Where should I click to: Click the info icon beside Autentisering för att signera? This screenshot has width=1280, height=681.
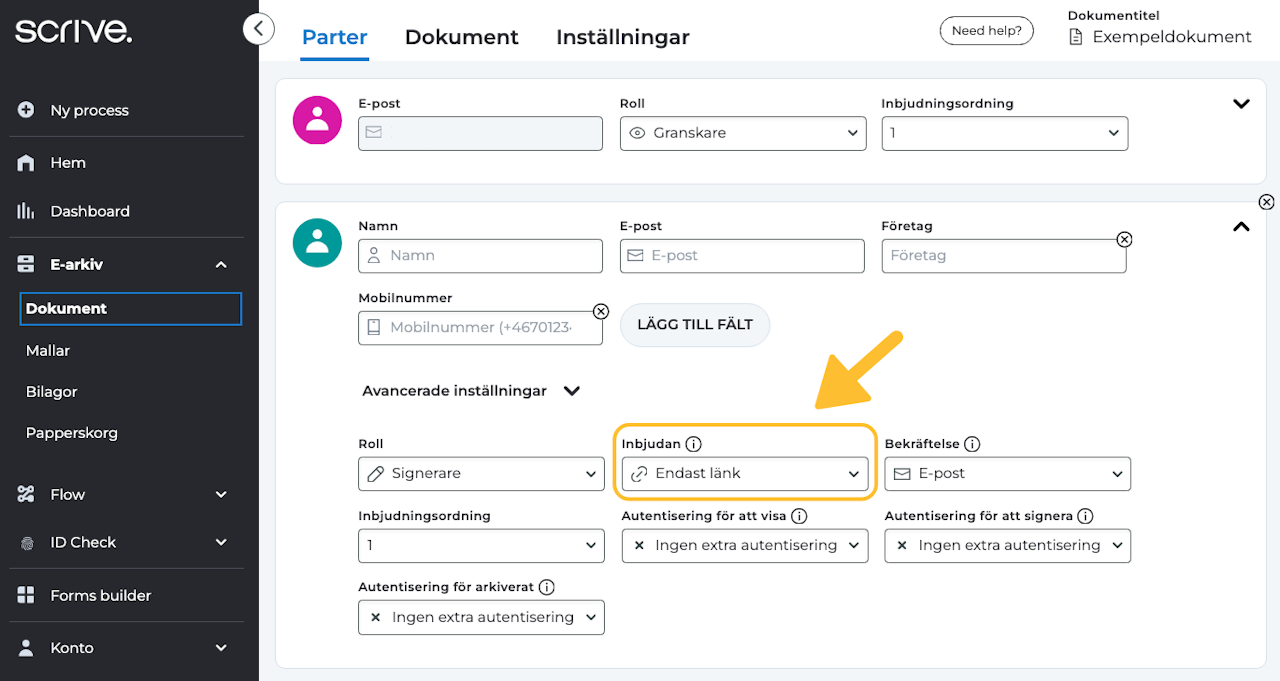coord(1085,516)
